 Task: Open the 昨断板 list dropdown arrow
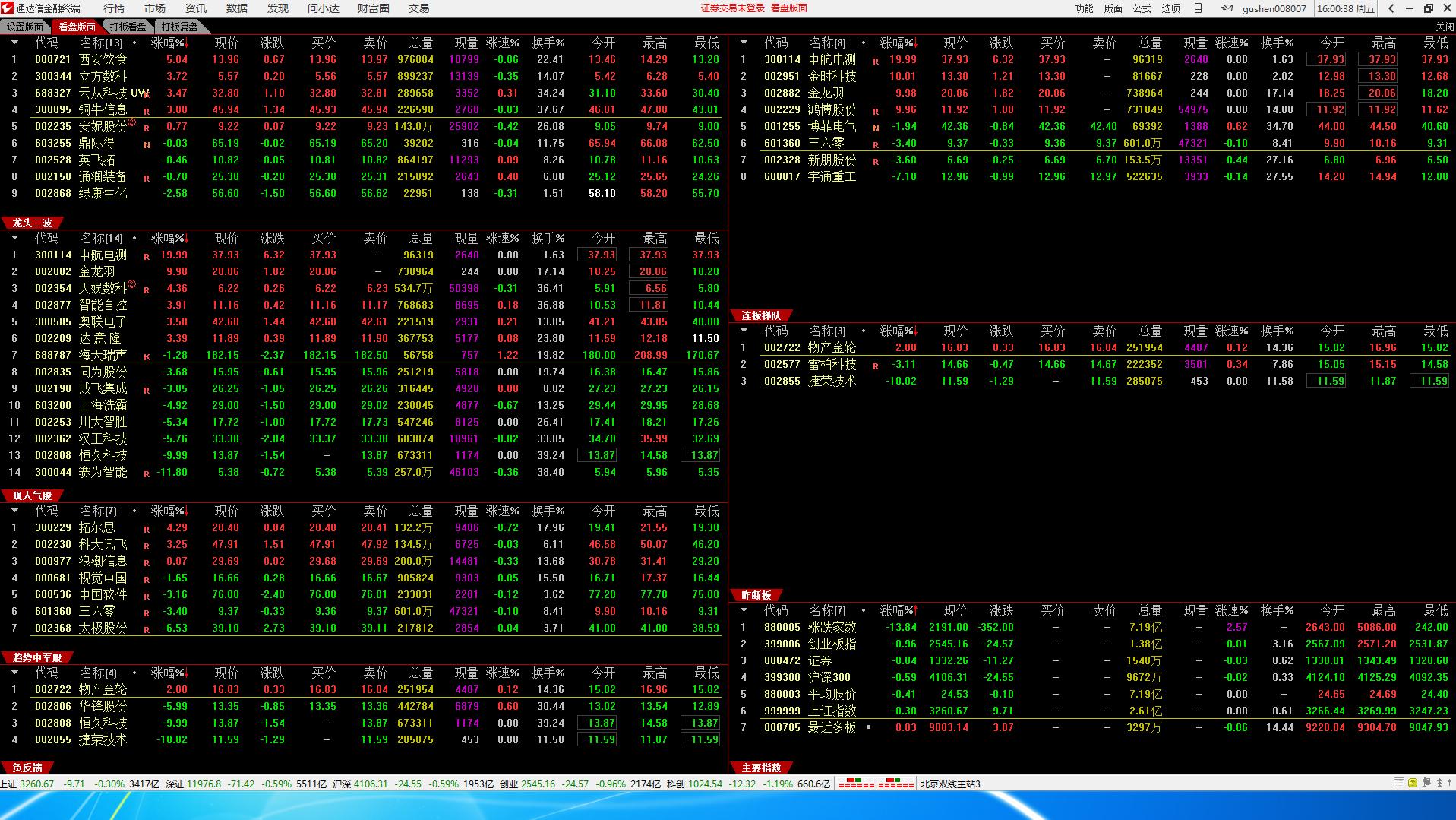(x=744, y=610)
